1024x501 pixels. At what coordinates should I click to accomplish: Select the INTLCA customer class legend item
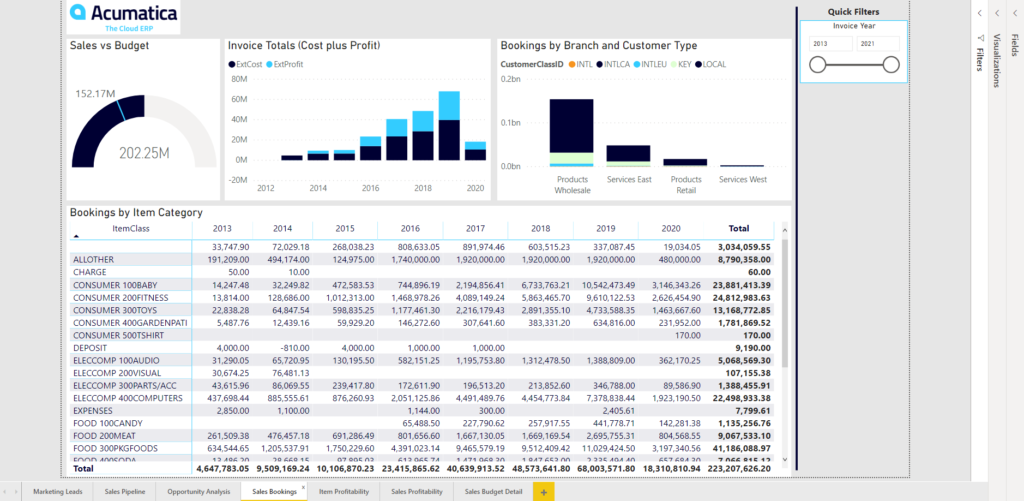coord(614,64)
